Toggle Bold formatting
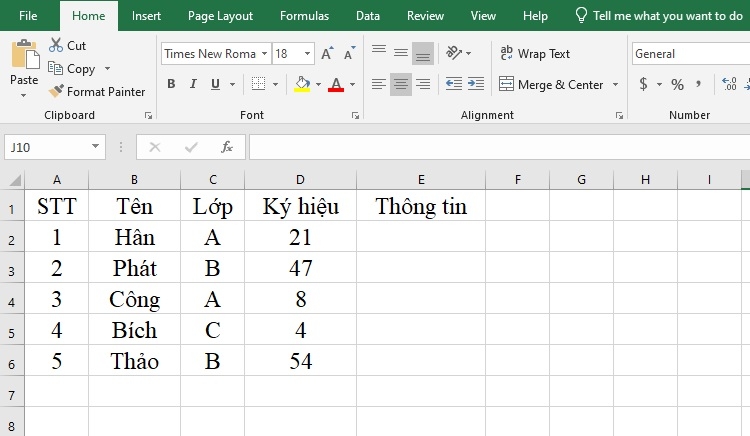Viewport: 750px width, 436px height. coord(171,84)
